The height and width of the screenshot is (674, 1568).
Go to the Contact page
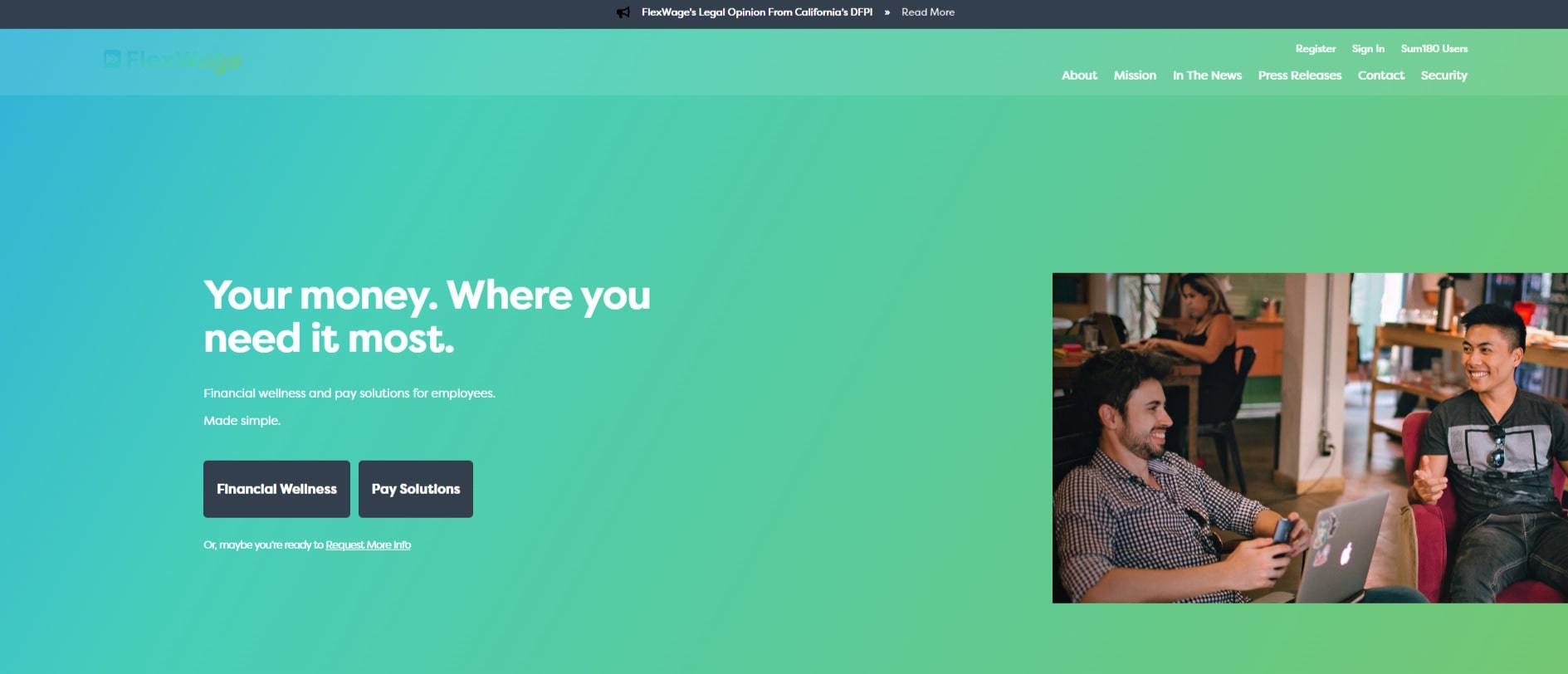[x=1381, y=76]
